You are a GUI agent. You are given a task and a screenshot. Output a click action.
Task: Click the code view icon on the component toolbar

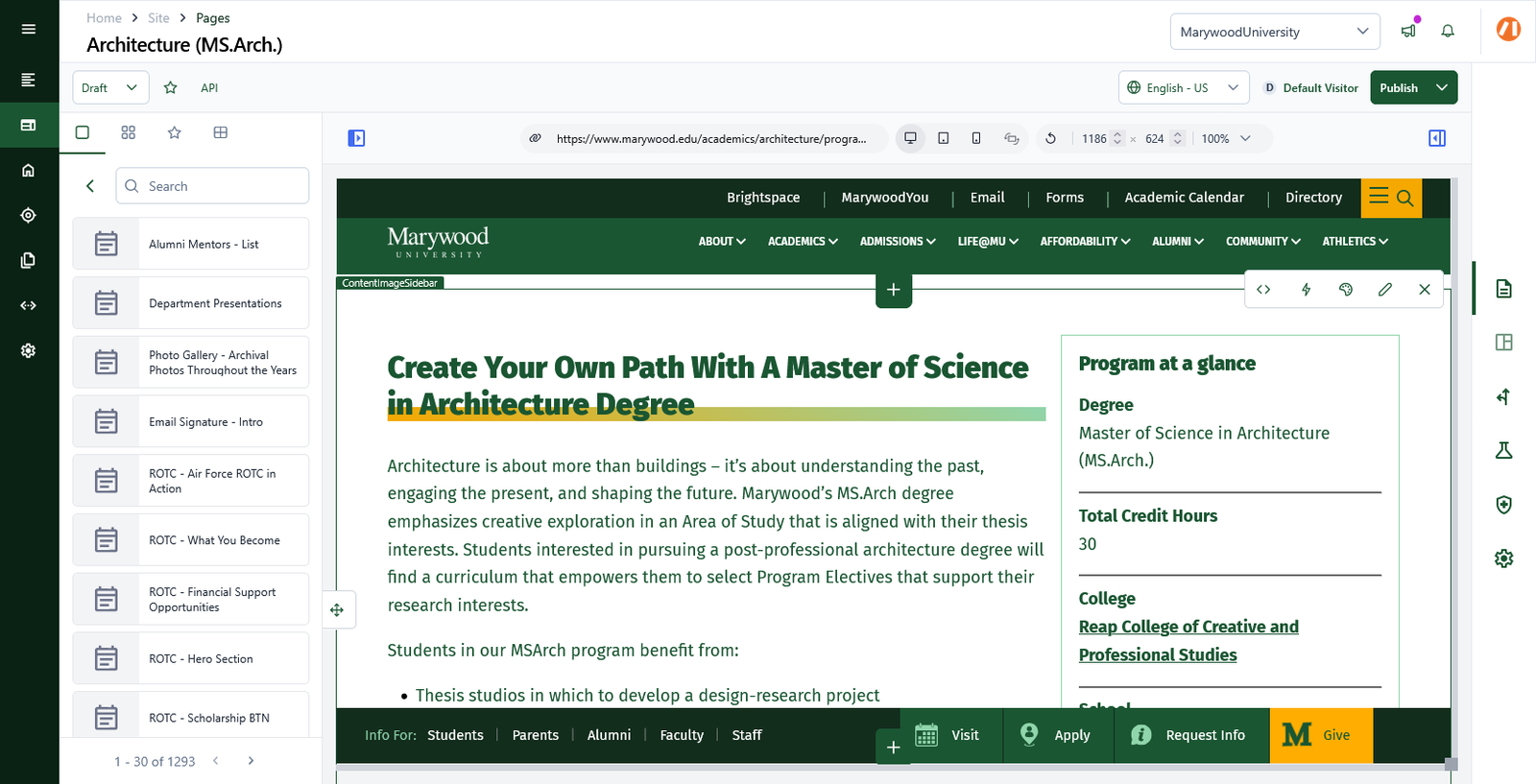point(1263,289)
